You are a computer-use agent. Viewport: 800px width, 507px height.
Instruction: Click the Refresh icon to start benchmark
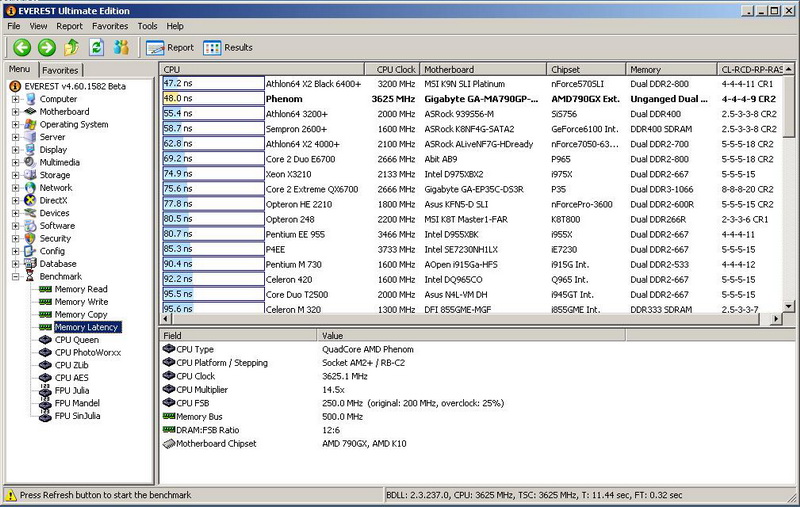(x=96, y=47)
